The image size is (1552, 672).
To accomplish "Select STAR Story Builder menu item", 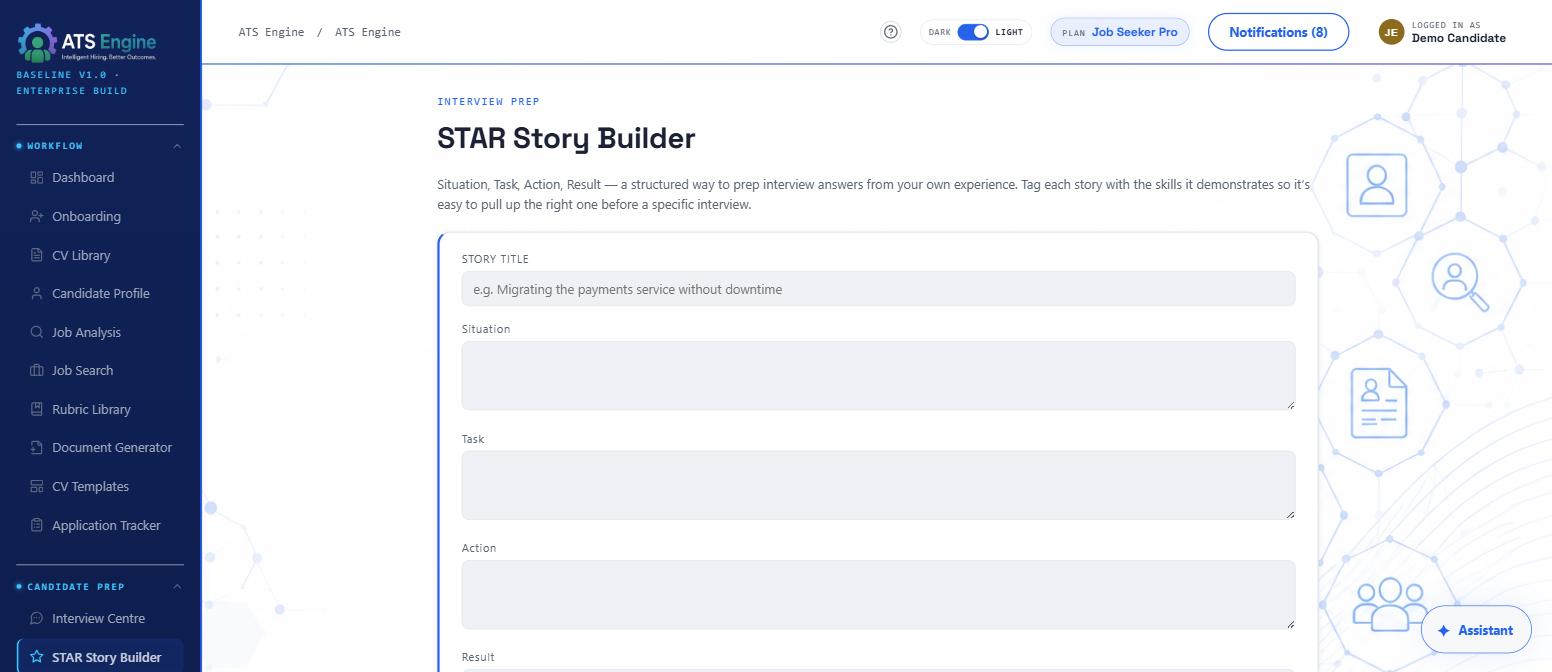I will click(100, 656).
